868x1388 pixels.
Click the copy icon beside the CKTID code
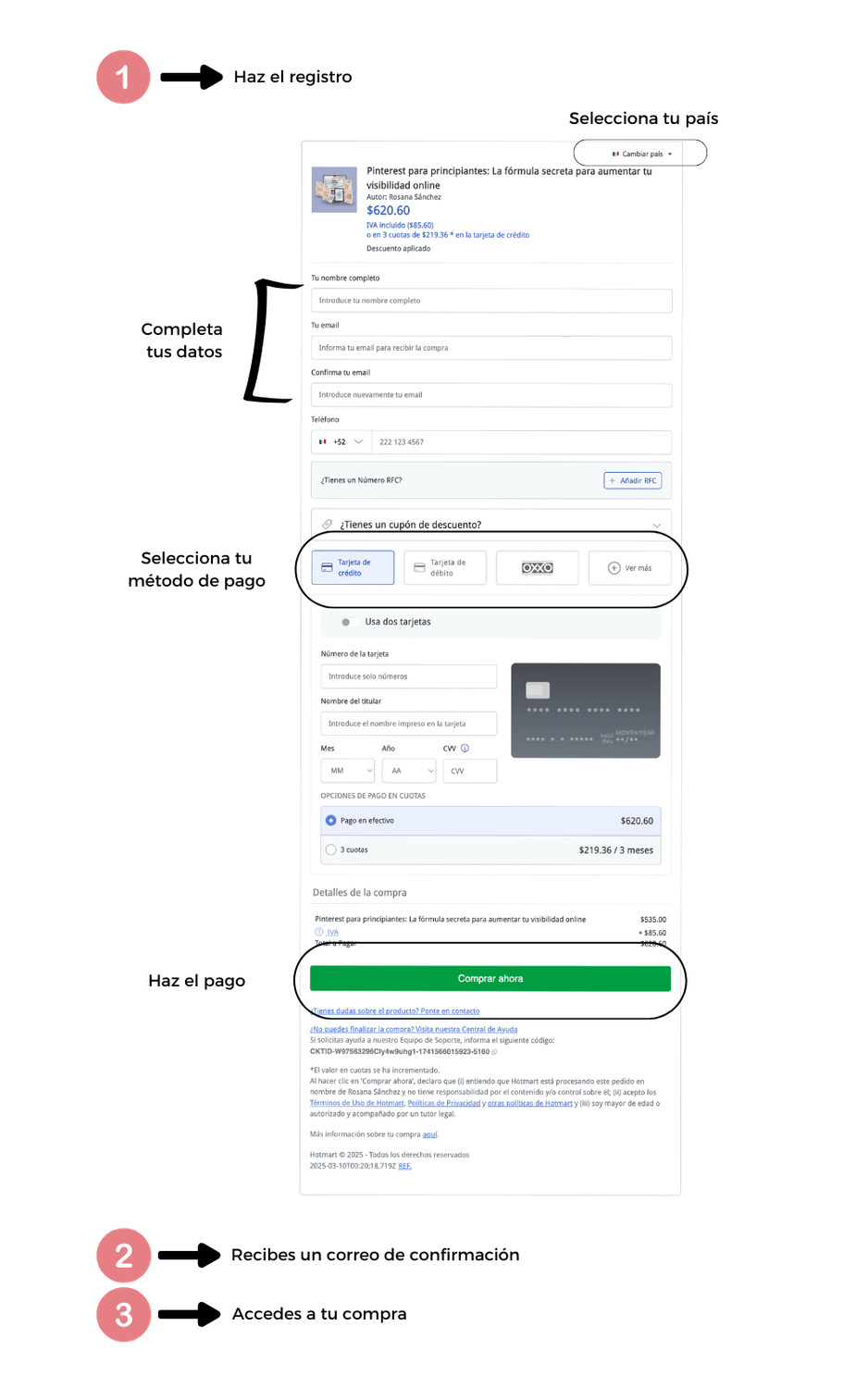(x=494, y=1052)
